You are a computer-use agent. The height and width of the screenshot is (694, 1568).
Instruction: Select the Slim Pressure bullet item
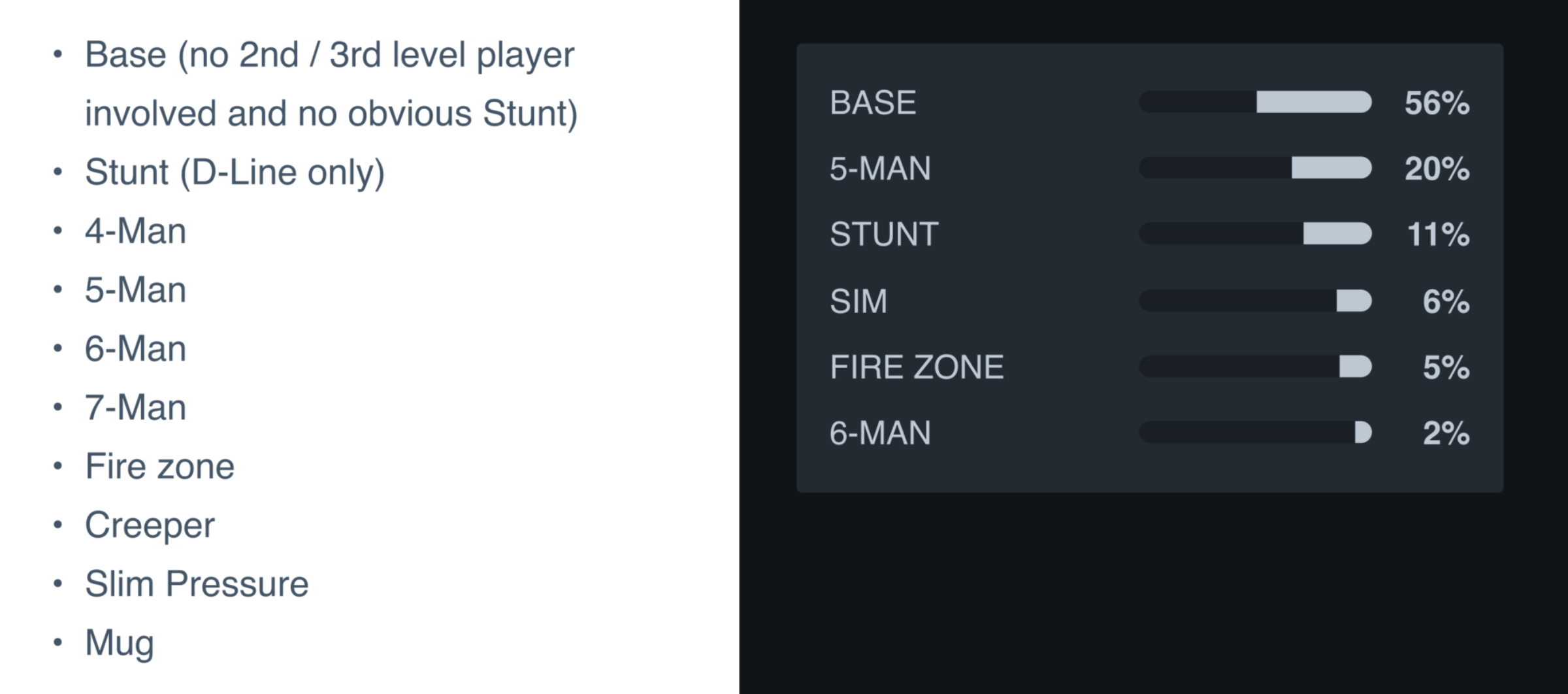pyautogui.click(x=197, y=584)
